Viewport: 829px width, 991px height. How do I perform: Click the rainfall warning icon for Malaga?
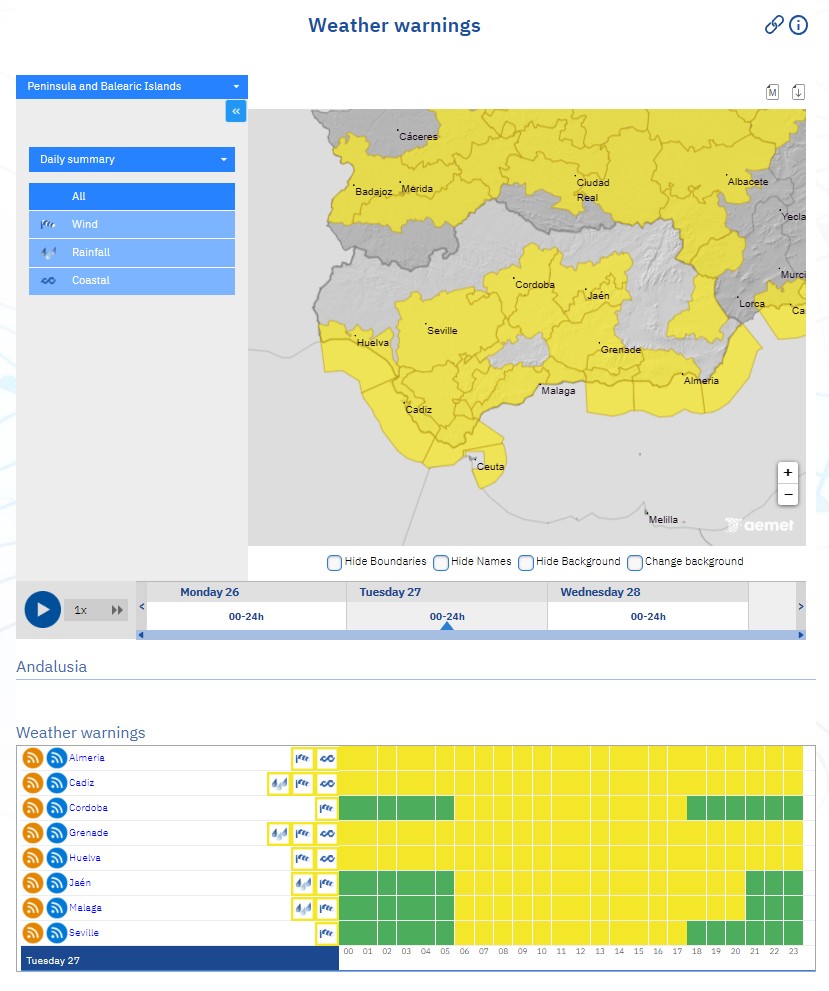click(302, 908)
